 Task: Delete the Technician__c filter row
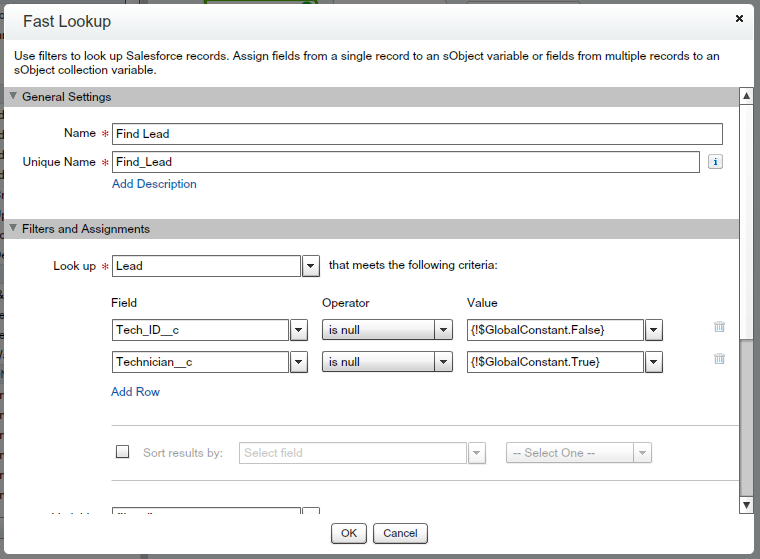[x=719, y=359]
